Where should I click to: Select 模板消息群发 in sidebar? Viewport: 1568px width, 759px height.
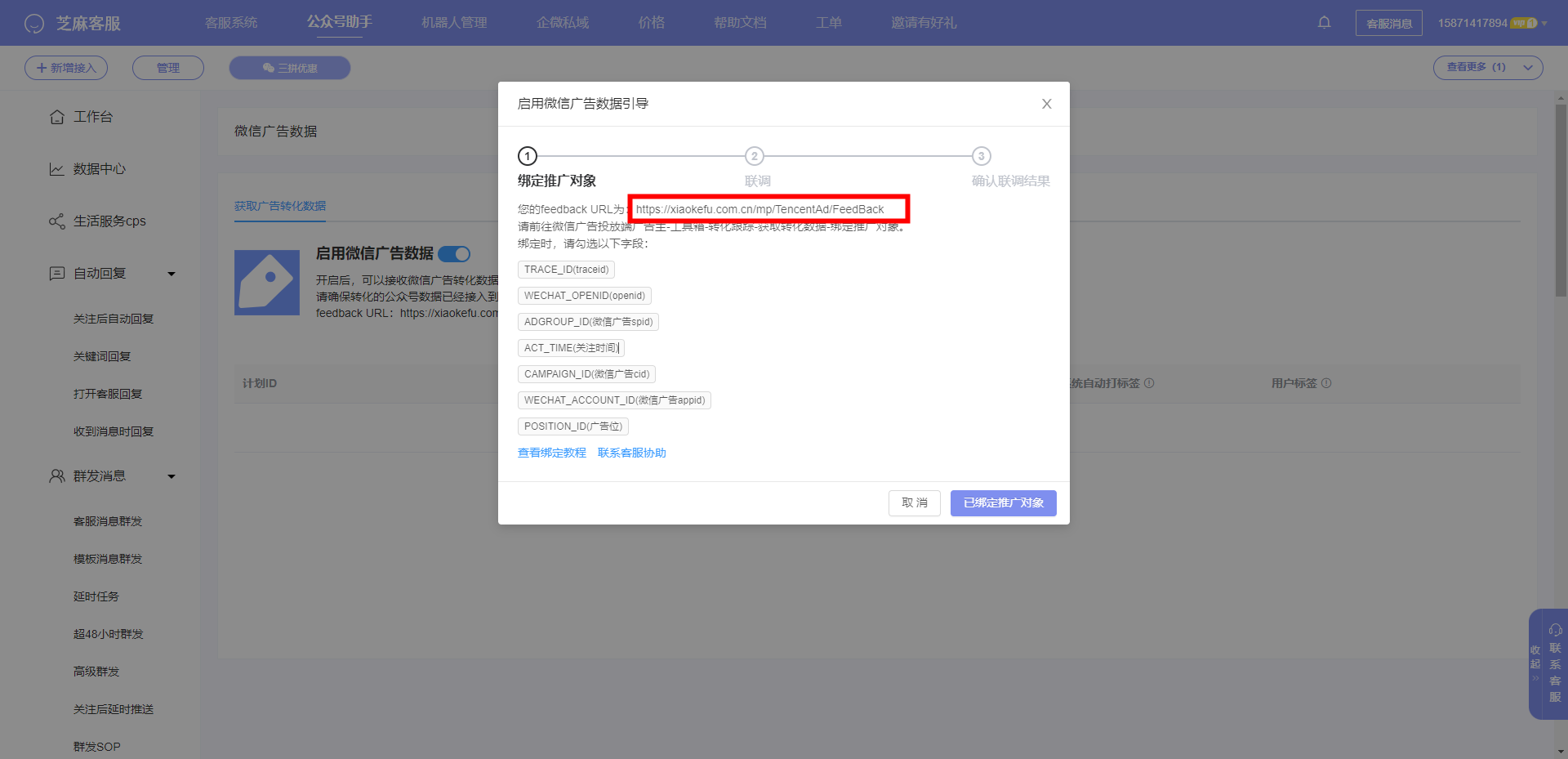108,559
